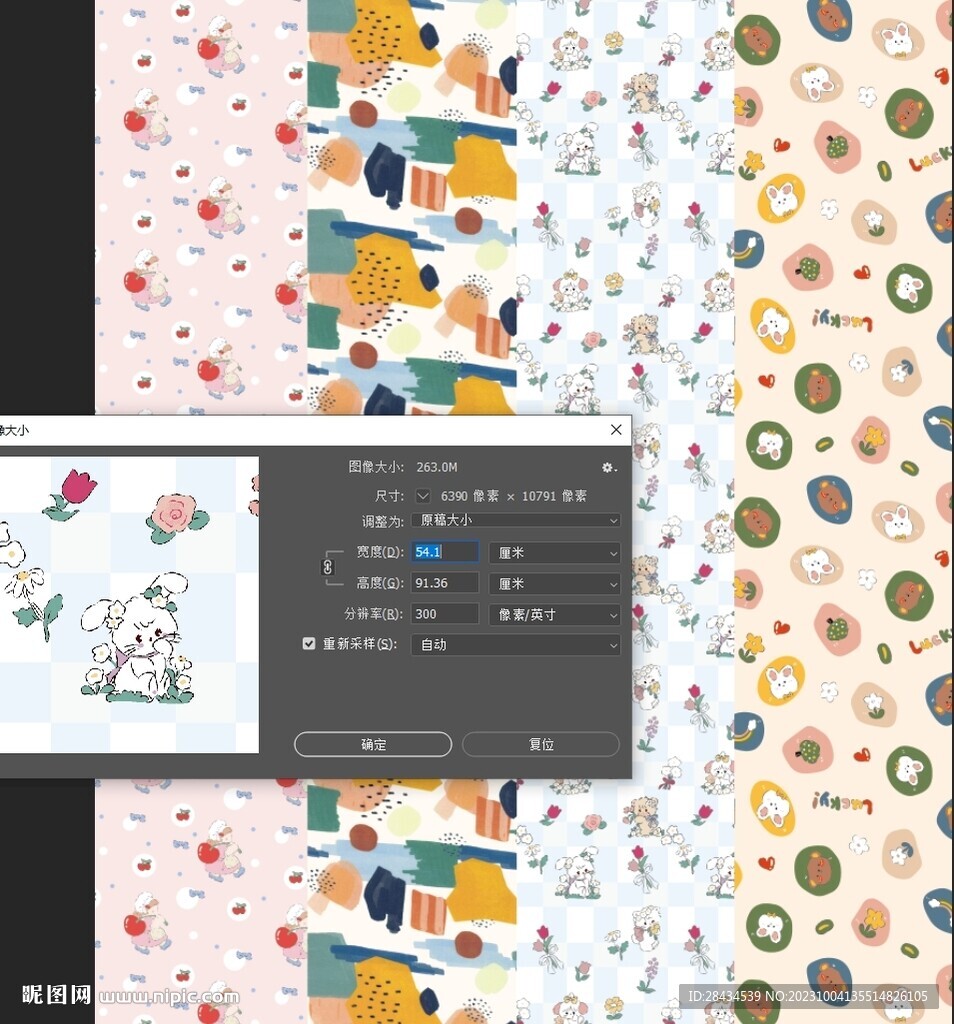Close the 图像大小 dialog with the X

pos(616,430)
